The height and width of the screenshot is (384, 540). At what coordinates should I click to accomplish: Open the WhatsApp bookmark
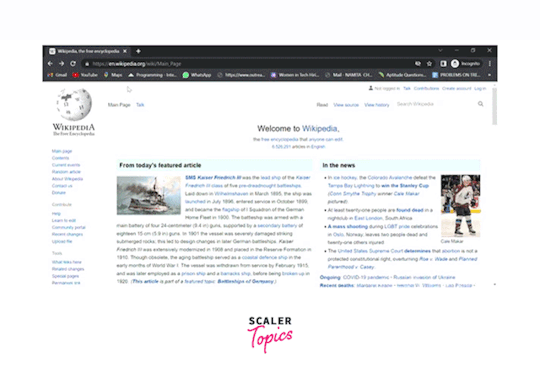pos(197,75)
